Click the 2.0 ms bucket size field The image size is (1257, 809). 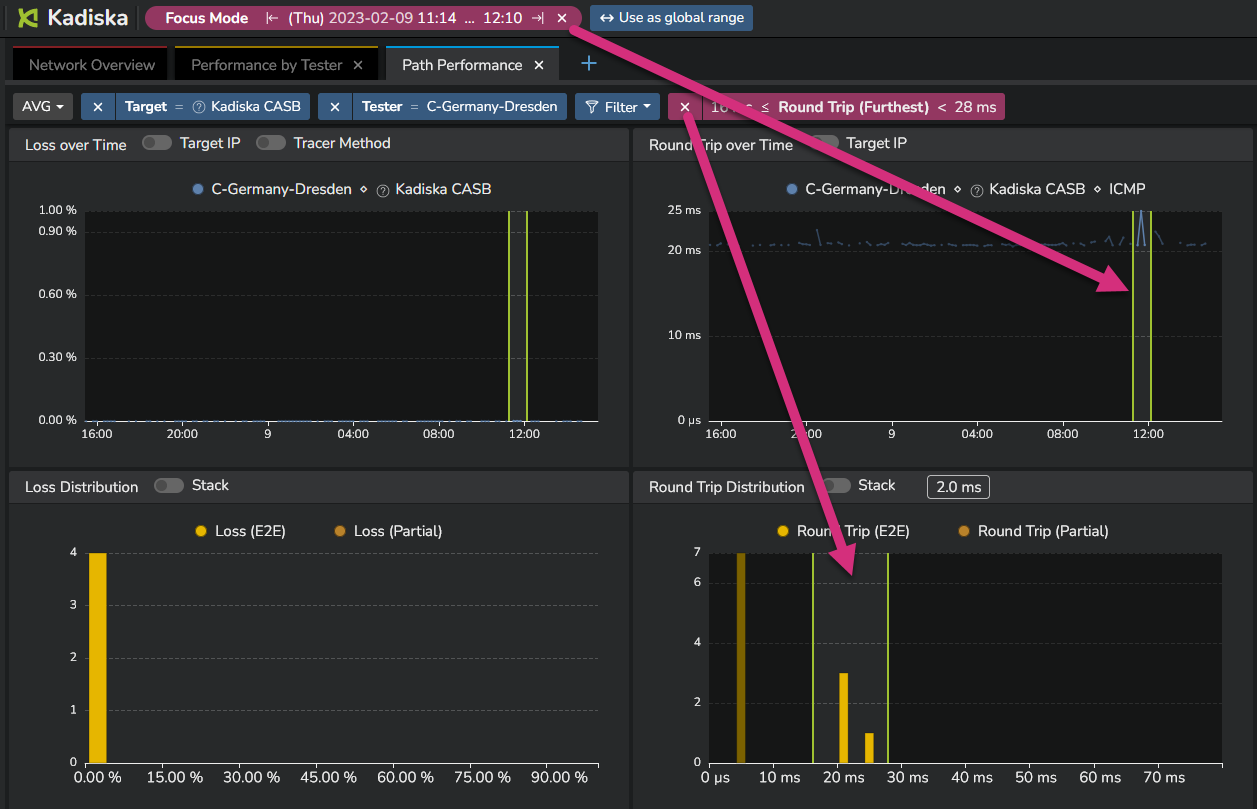pyautogui.click(x=958, y=487)
